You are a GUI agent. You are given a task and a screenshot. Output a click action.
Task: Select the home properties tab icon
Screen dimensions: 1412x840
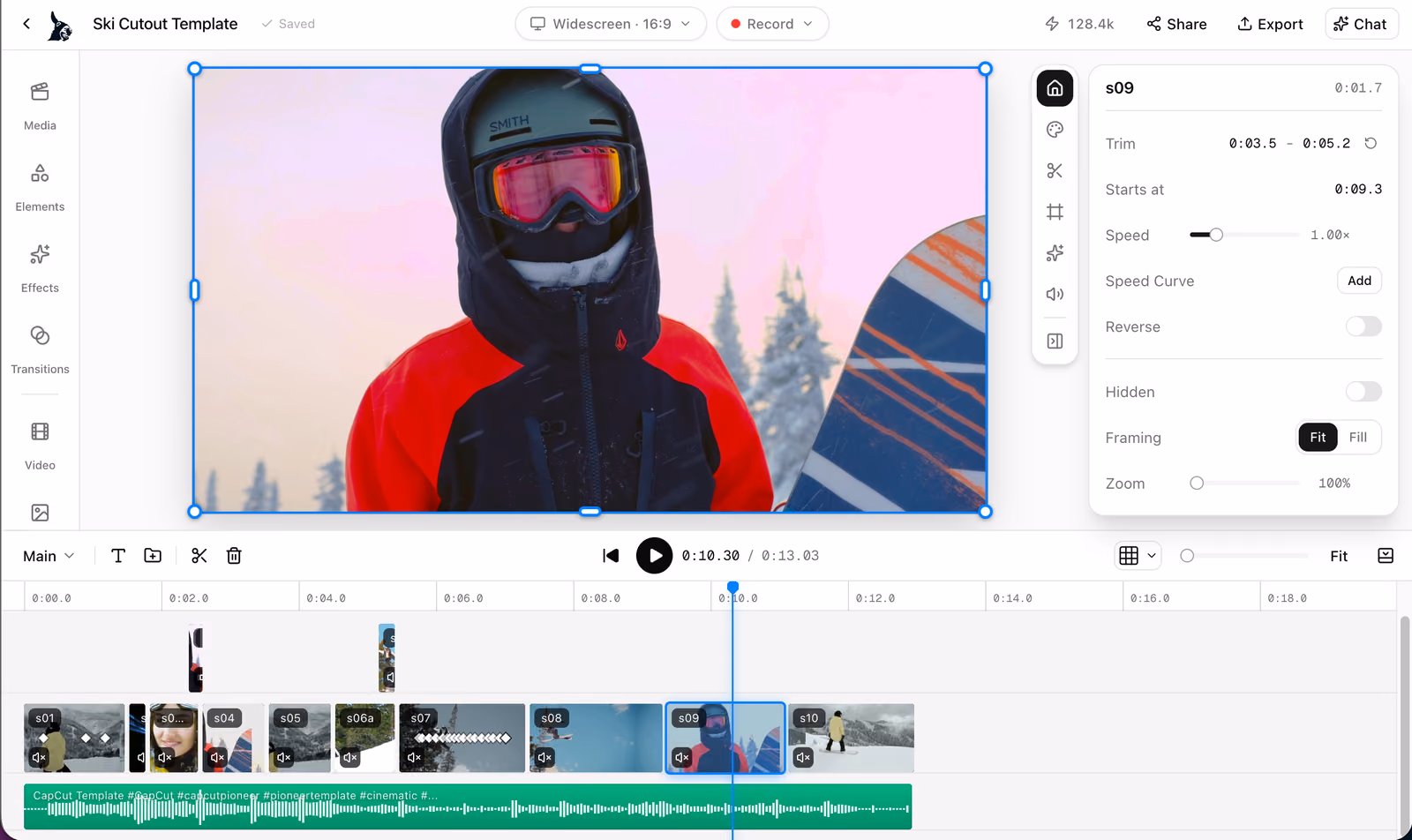click(1055, 88)
